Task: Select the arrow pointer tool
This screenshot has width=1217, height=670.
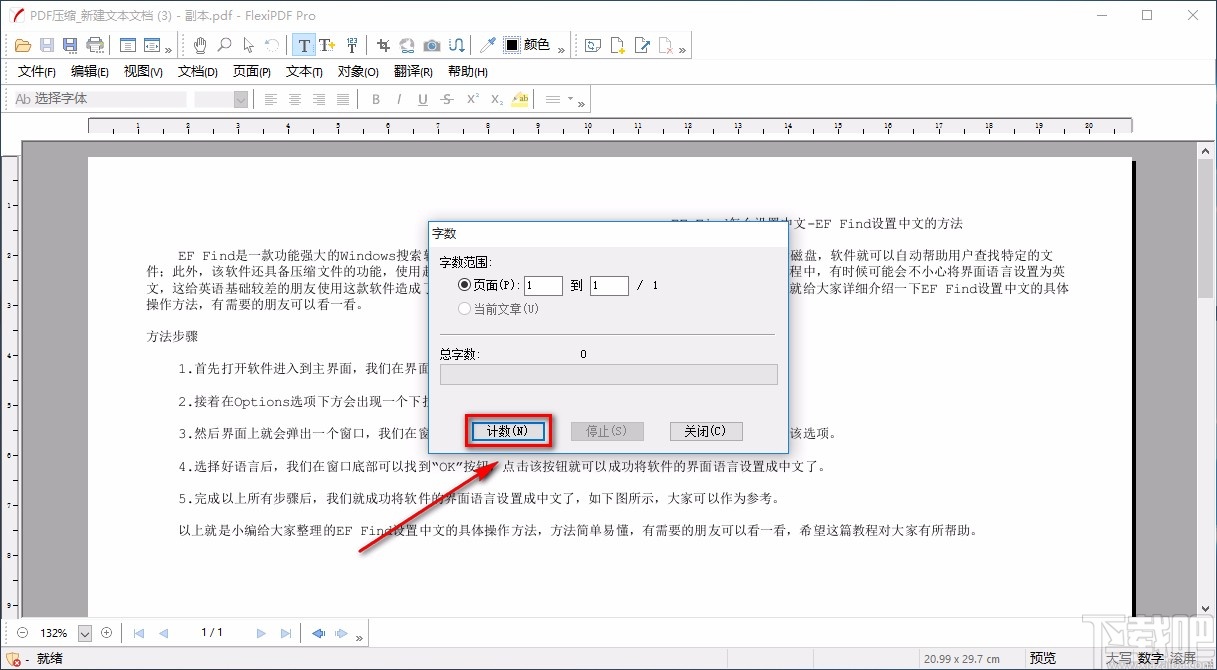Action: coord(248,45)
